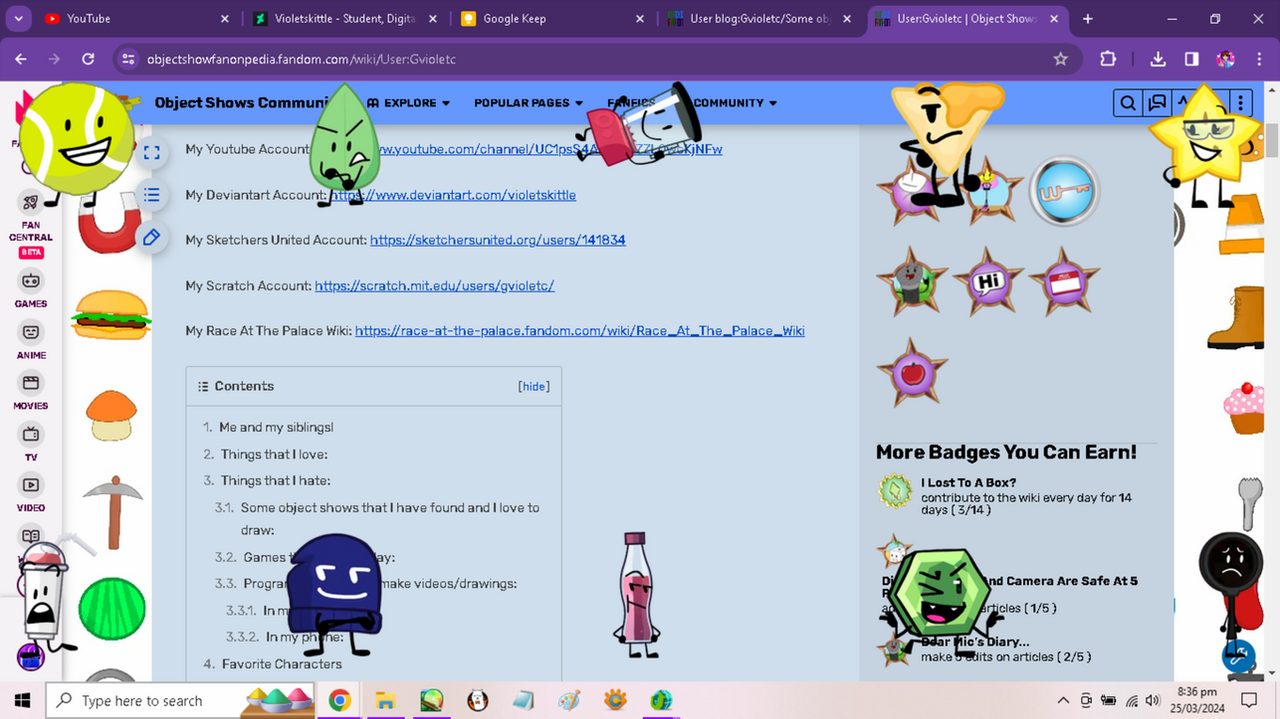This screenshot has width=1280, height=719.
Task: Open the Windows Start menu
Action: click(22, 700)
